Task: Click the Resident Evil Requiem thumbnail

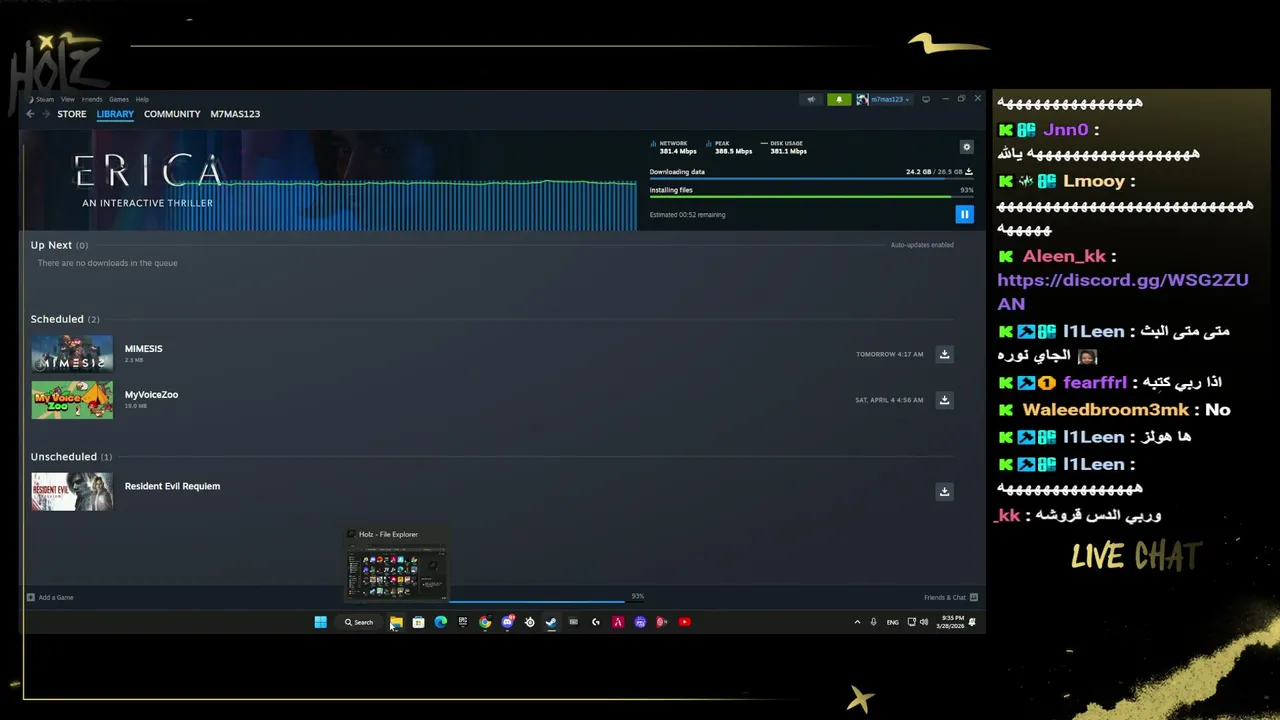Action: [x=72, y=491]
